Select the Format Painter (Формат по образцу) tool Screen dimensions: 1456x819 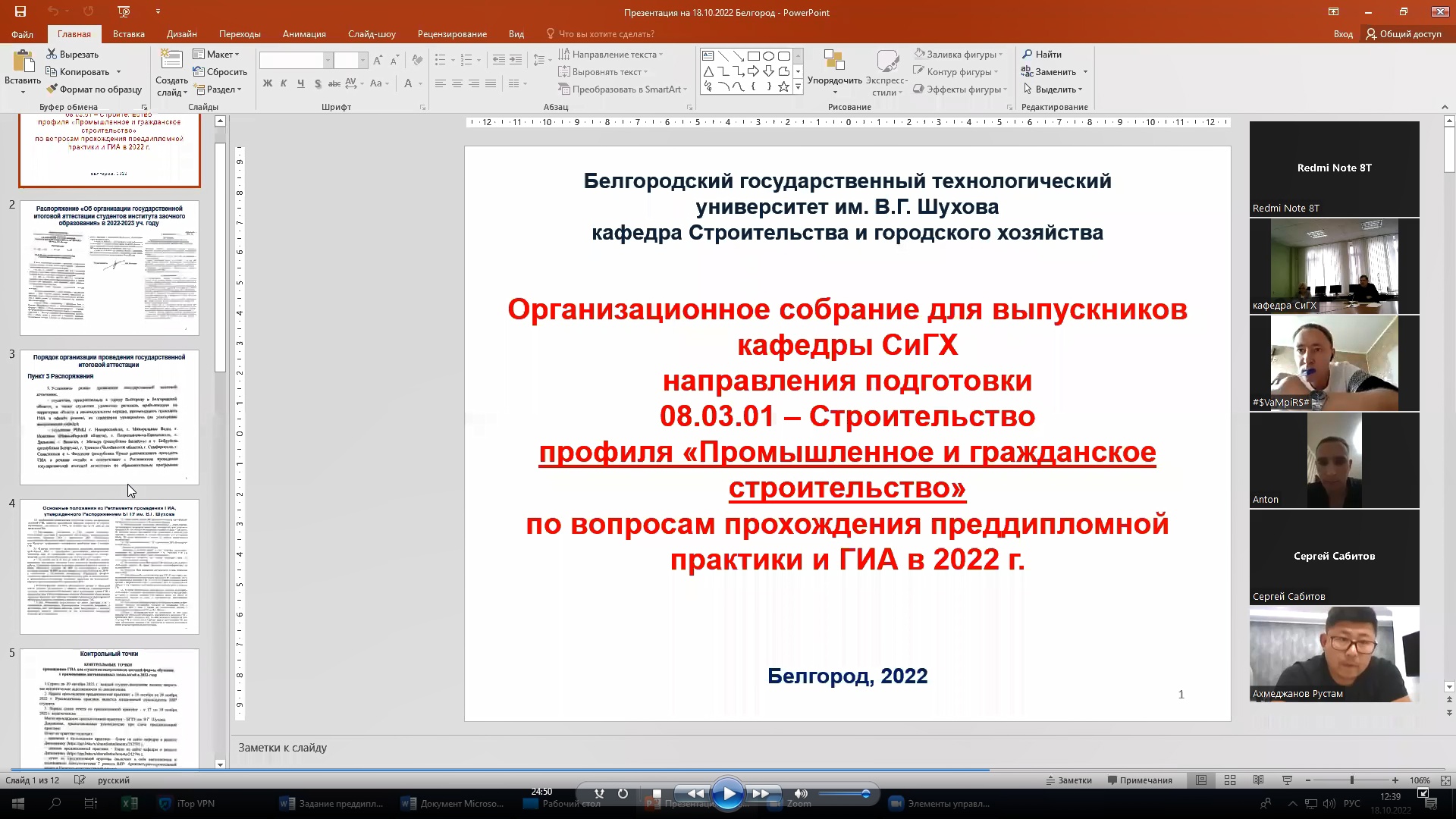(94, 89)
